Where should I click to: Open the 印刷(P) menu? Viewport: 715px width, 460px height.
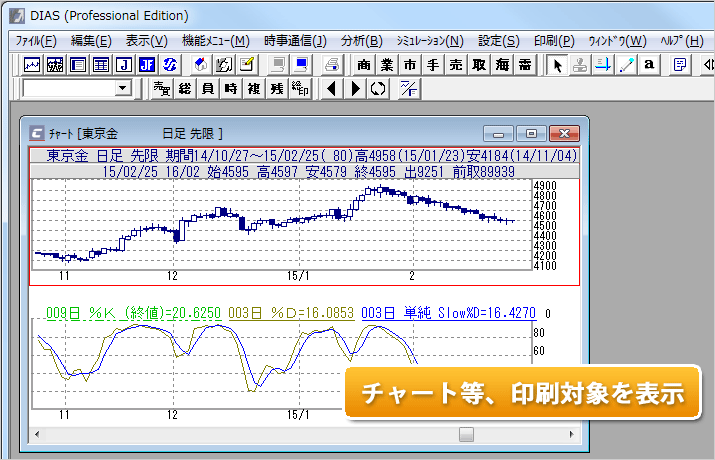(553, 41)
